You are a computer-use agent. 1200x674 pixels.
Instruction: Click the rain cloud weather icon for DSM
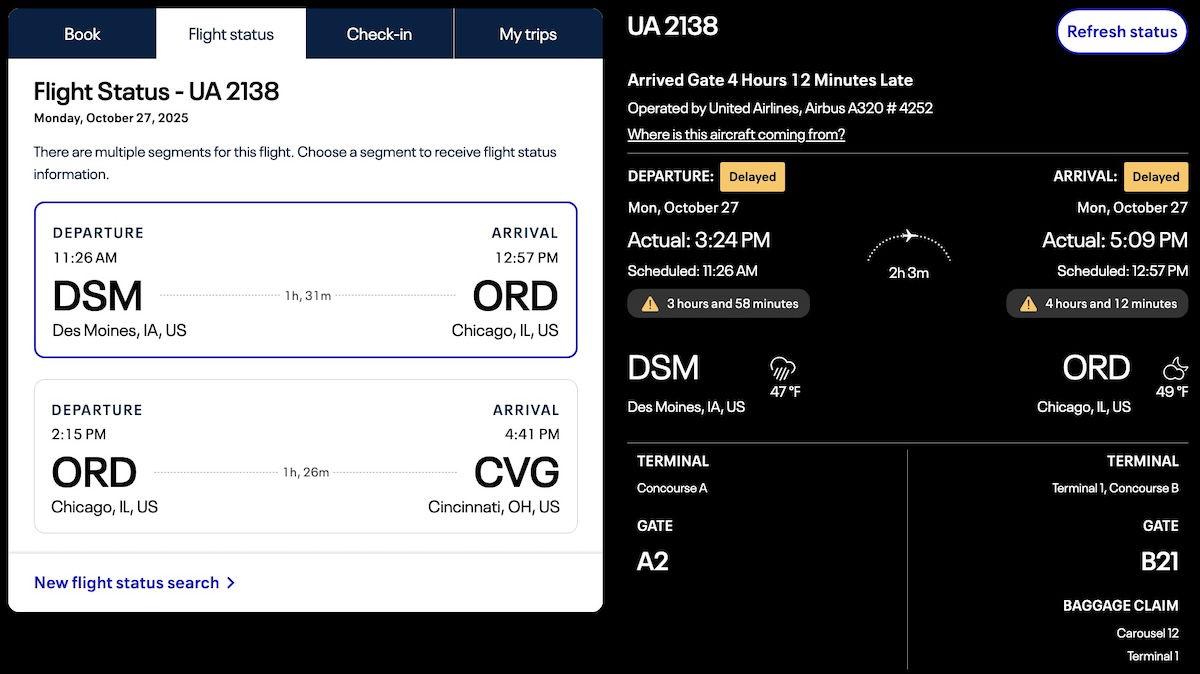point(783,367)
